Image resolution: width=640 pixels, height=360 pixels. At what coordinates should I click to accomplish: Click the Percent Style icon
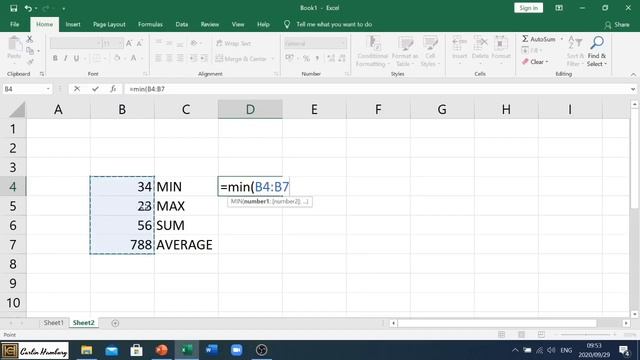click(306, 59)
